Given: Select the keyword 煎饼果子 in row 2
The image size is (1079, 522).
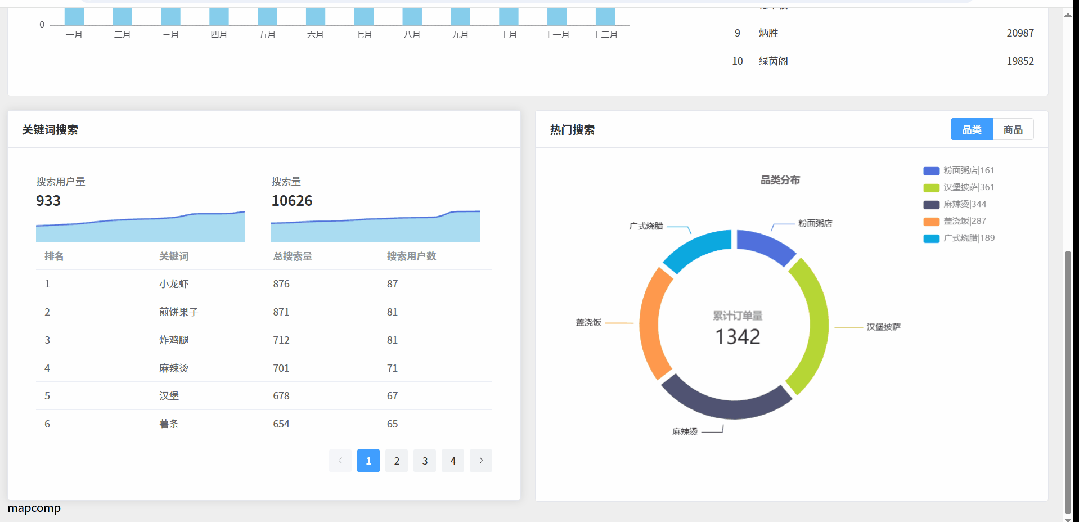Looking at the screenshot, I should click(x=178, y=312).
